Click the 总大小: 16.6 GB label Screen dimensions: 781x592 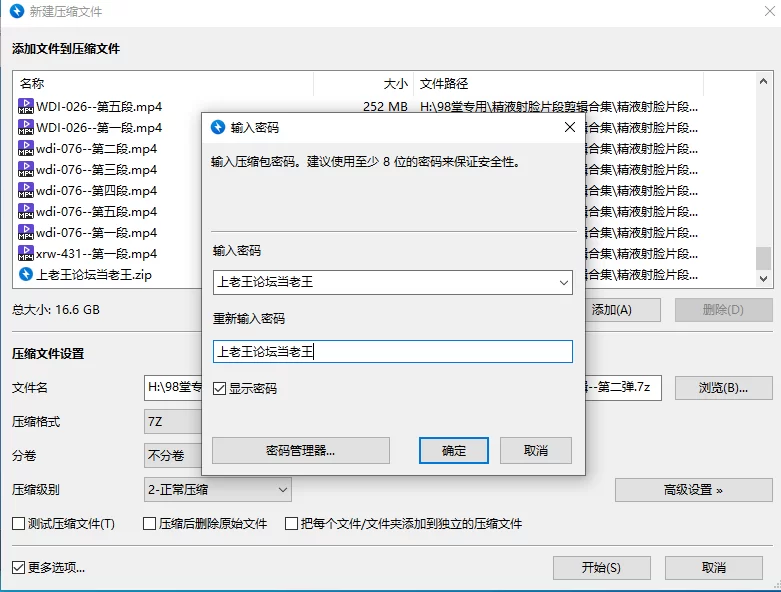pyautogui.click(x=56, y=310)
